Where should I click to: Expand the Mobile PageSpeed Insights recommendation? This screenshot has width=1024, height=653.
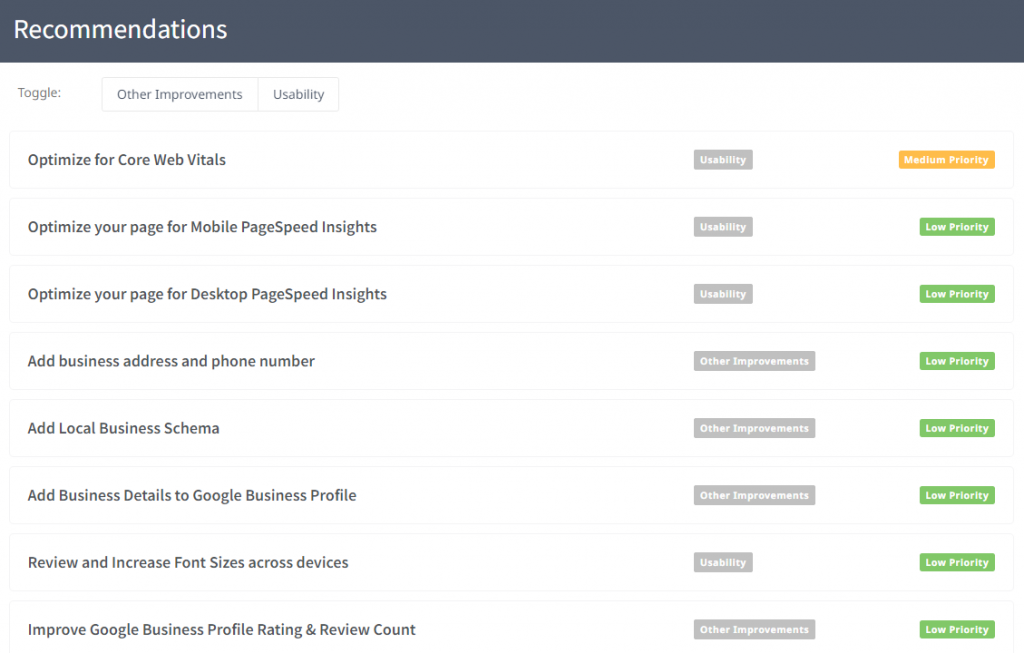[x=202, y=227]
